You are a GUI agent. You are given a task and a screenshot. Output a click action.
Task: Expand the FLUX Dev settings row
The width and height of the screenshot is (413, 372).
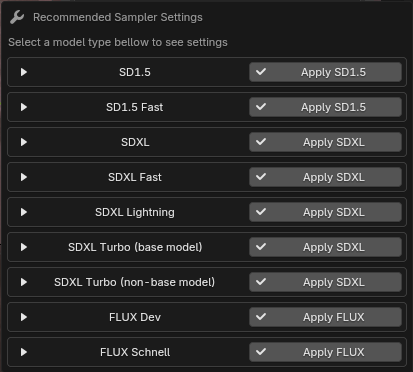(x=24, y=317)
